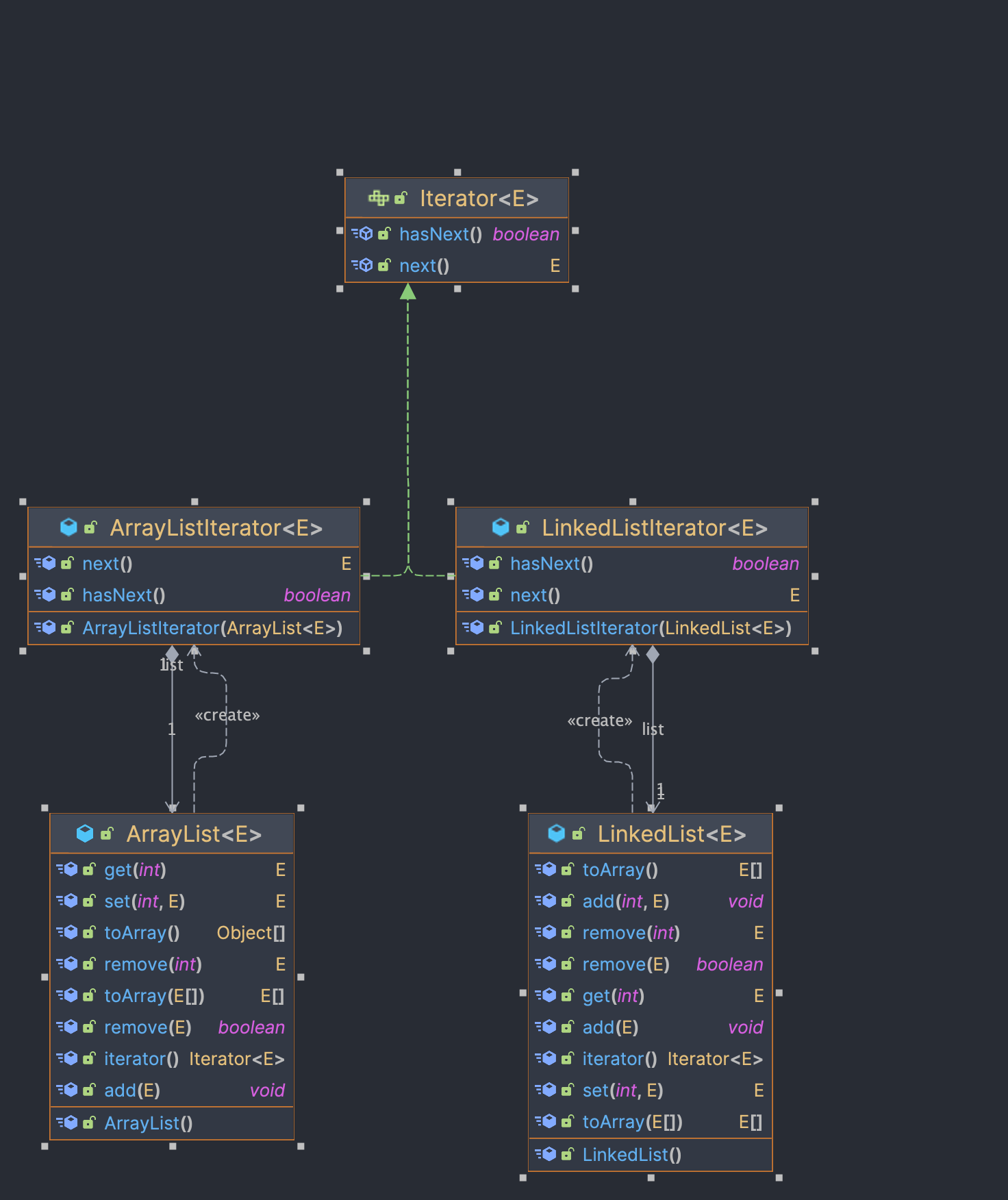Viewport: 1008px width, 1200px height.
Task: Click the constructor icon beside ArrayList()
Action: (67, 1123)
